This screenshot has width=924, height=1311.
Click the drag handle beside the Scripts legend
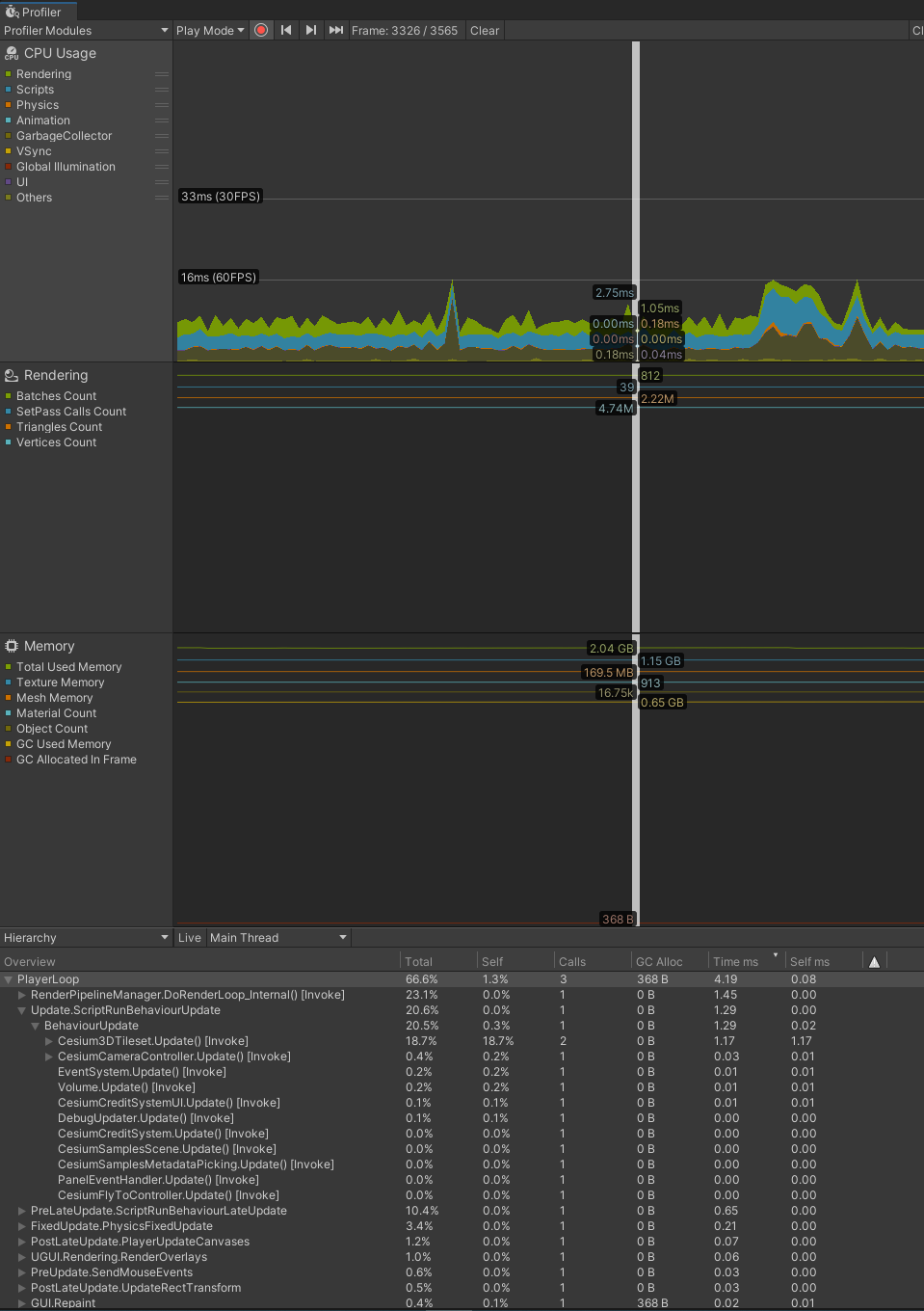[161, 89]
